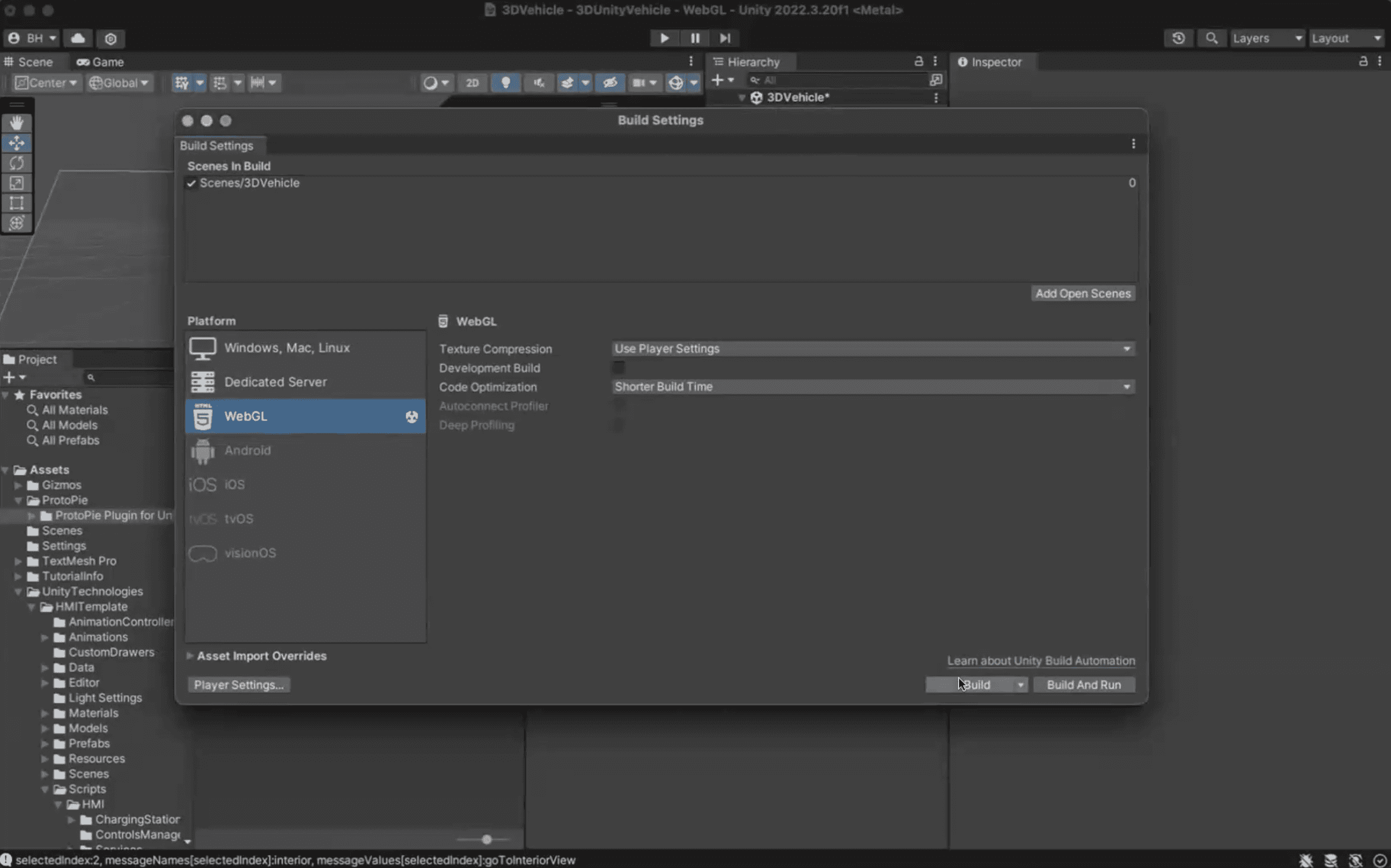
Task: Select the Rect transform tool
Action: tap(17, 203)
